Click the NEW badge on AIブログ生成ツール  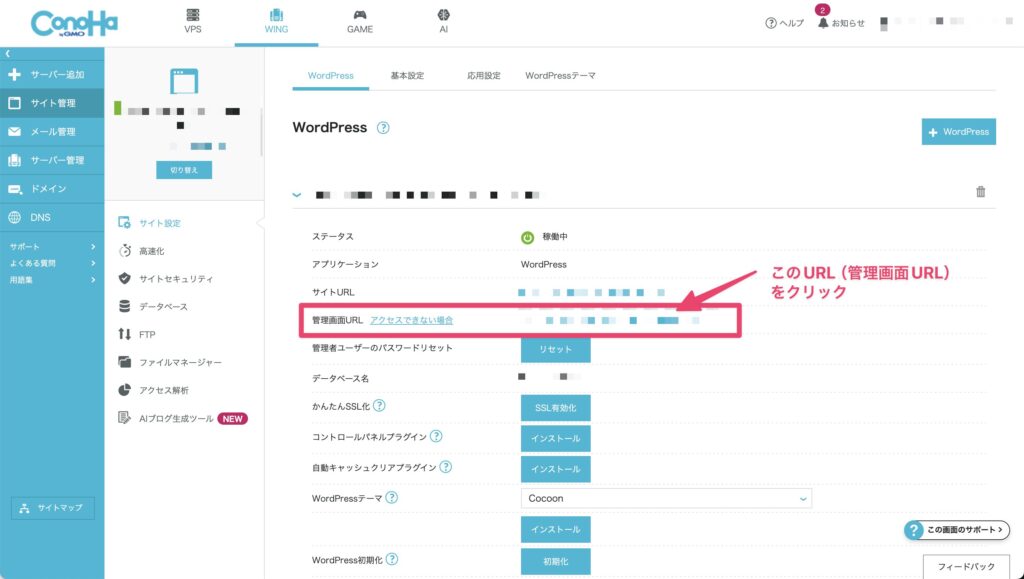click(232, 418)
